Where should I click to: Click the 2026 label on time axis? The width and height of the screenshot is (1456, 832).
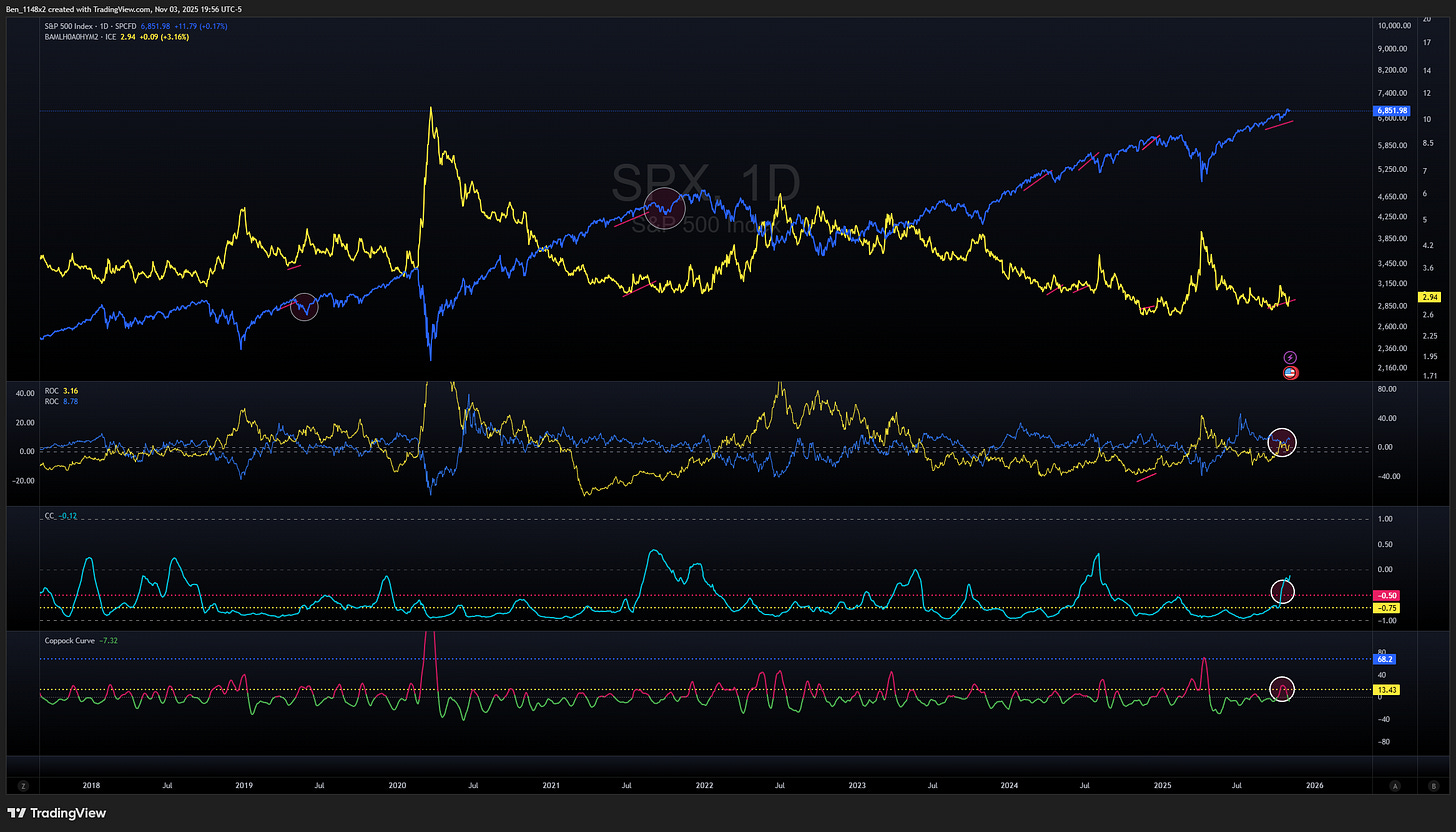pyautogui.click(x=1315, y=787)
